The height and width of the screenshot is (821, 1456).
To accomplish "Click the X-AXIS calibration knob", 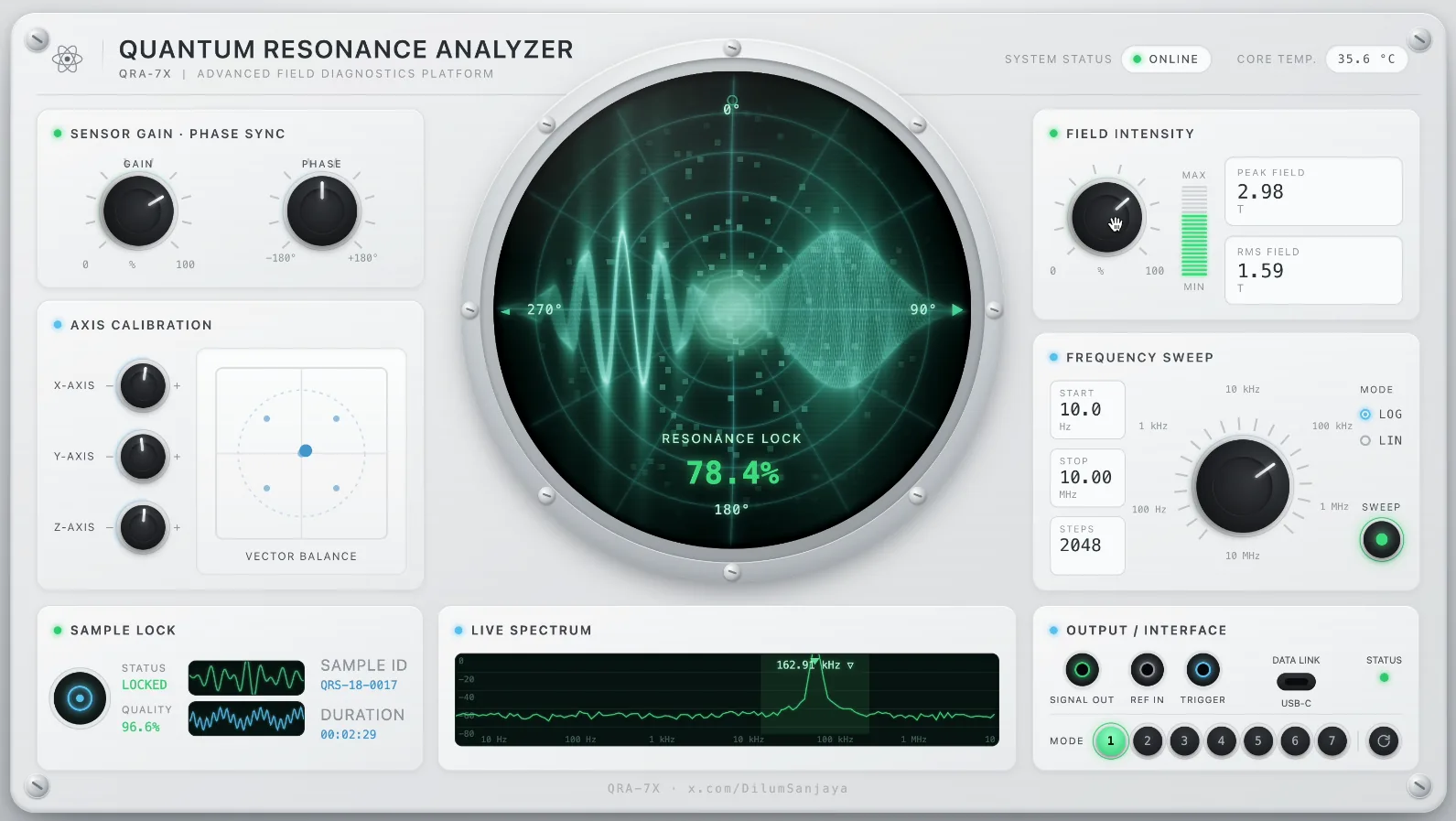I will (x=144, y=385).
